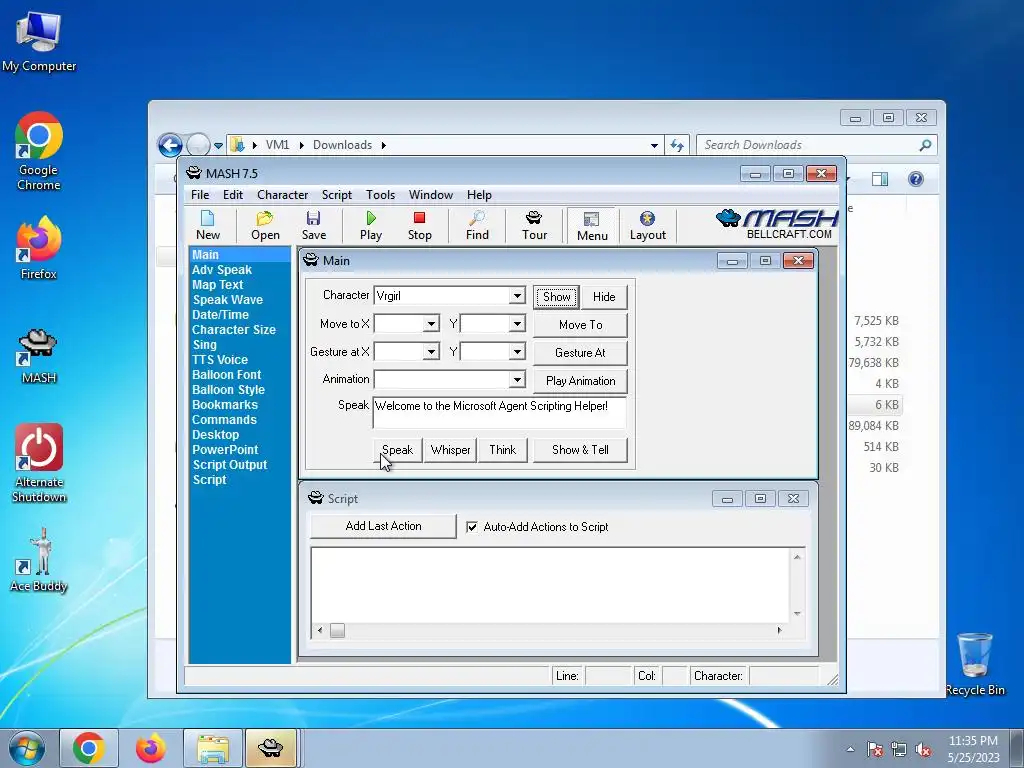Open the File menu
This screenshot has height=768, width=1024.
(200, 195)
